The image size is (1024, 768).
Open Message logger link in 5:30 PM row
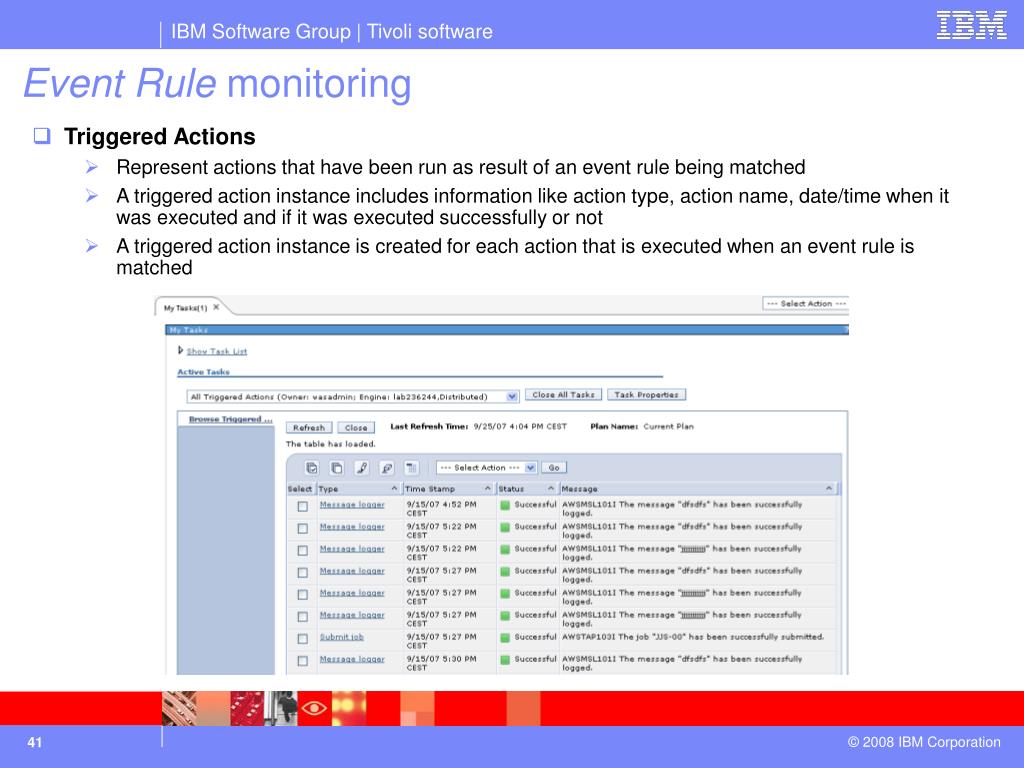[352, 660]
